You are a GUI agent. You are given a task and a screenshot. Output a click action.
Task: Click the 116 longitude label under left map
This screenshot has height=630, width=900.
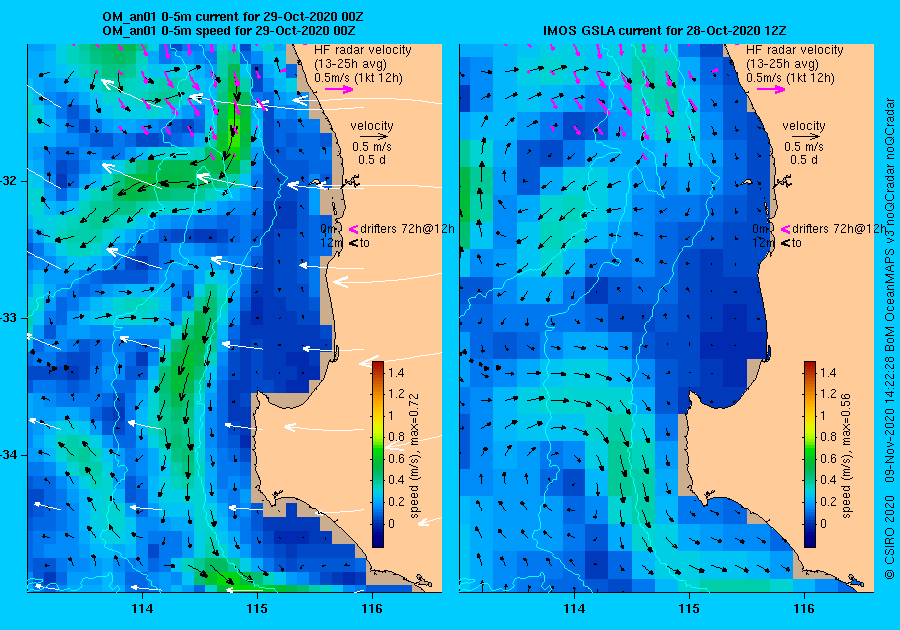372,609
